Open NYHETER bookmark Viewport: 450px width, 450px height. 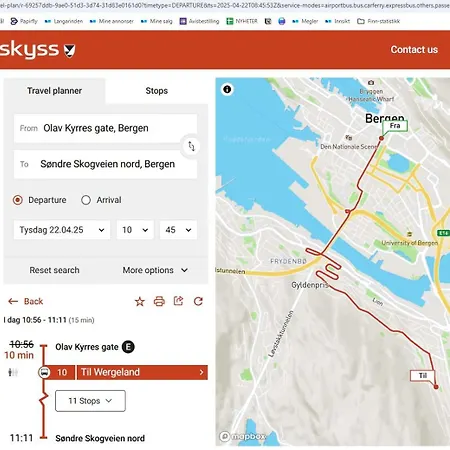242,21
